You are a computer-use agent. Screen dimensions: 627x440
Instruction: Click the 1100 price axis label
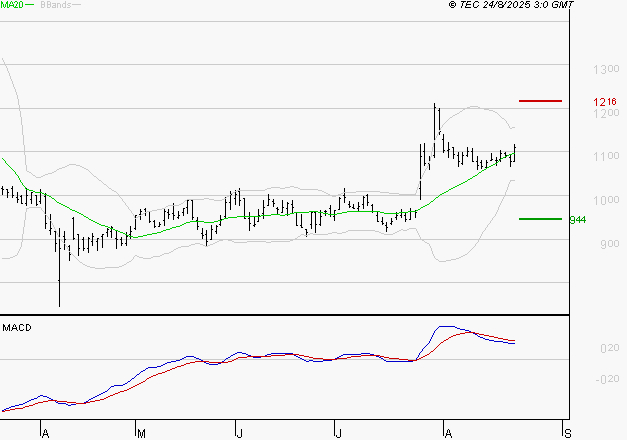(x=604, y=157)
